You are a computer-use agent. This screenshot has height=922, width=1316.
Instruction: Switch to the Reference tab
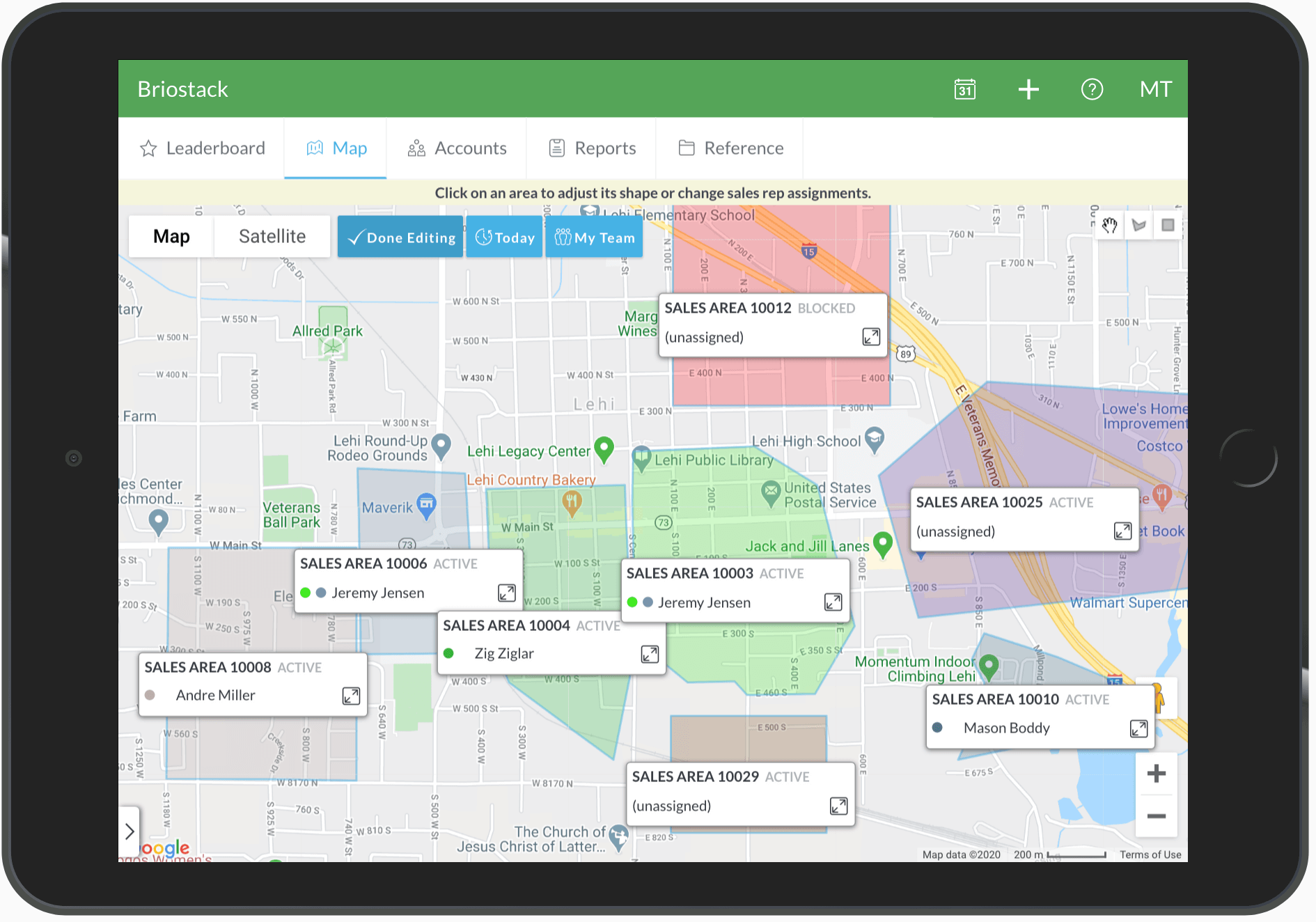point(730,148)
